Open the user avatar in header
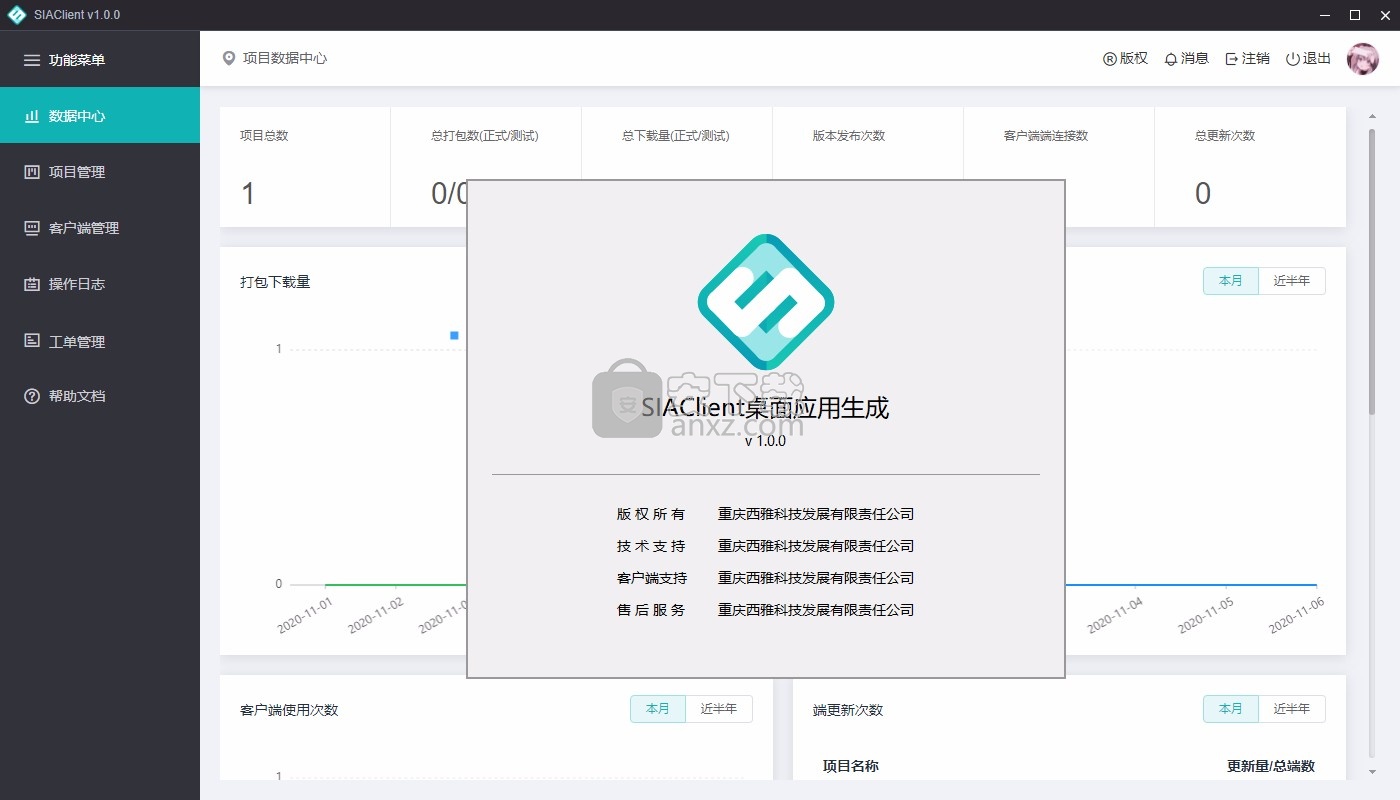The width and height of the screenshot is (1400, 800). point(1363,59)
